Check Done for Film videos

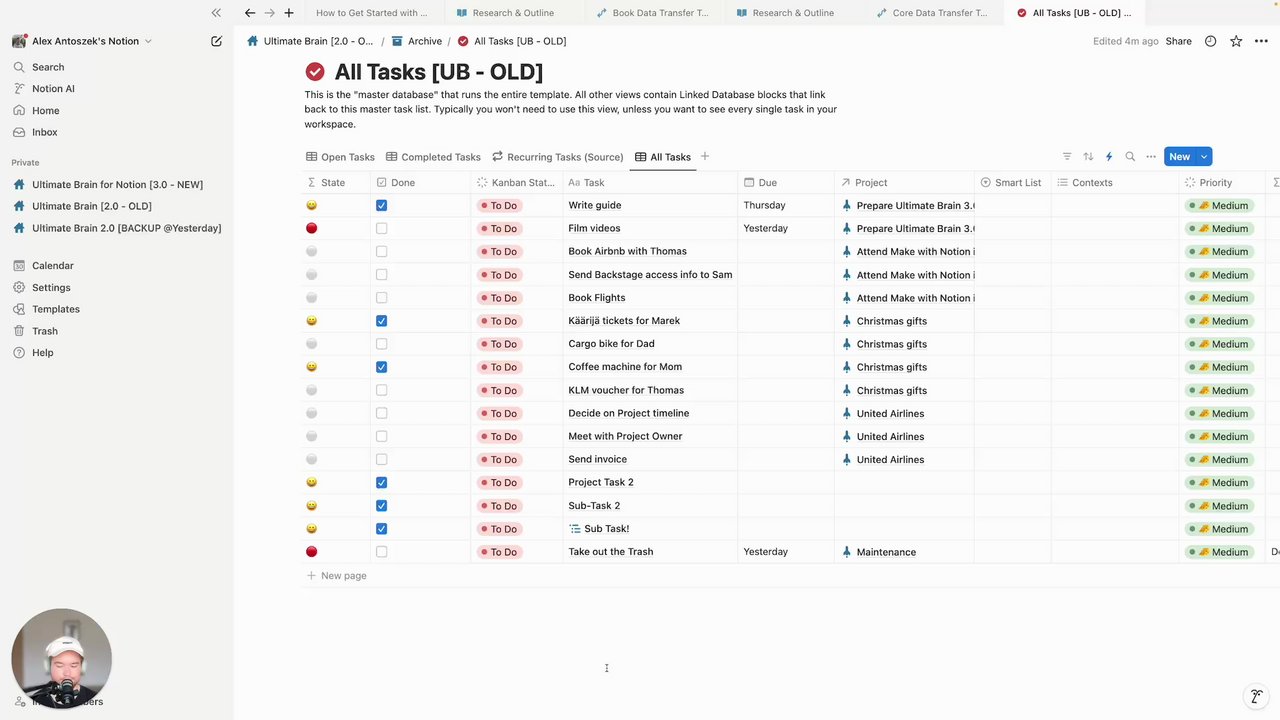pos(381,229)
